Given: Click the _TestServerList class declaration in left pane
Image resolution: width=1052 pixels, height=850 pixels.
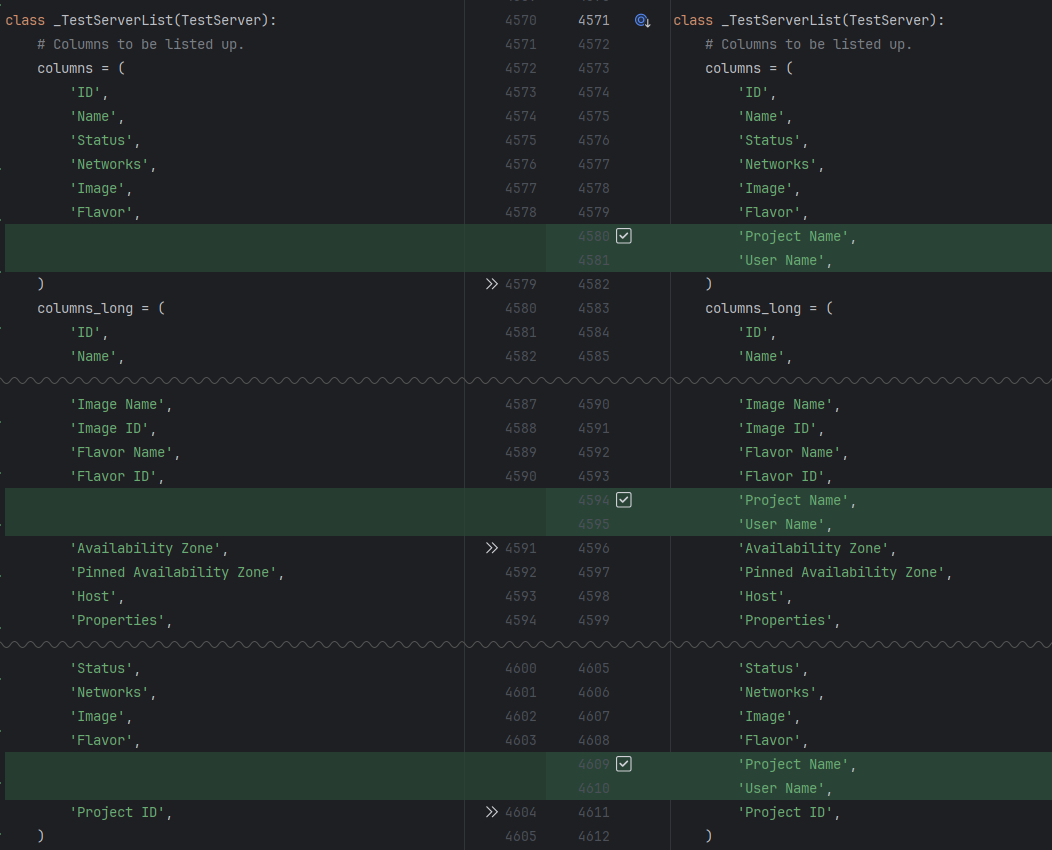Looking at the screenshot, I should (x=140, y=20).
